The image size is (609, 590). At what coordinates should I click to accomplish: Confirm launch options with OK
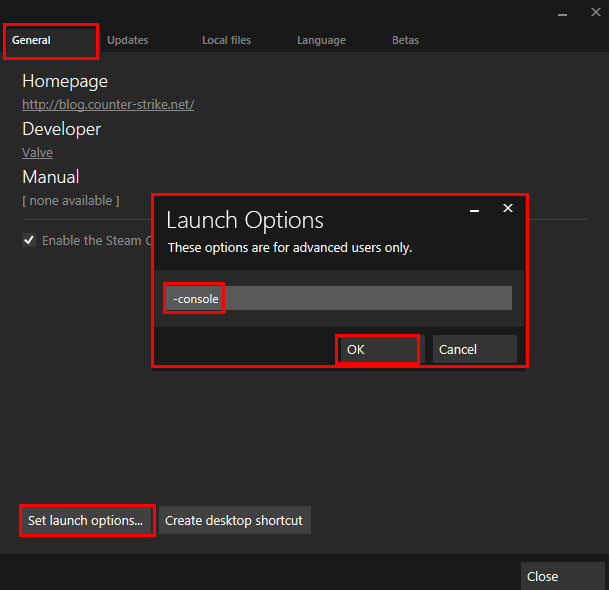pos(381,349)
